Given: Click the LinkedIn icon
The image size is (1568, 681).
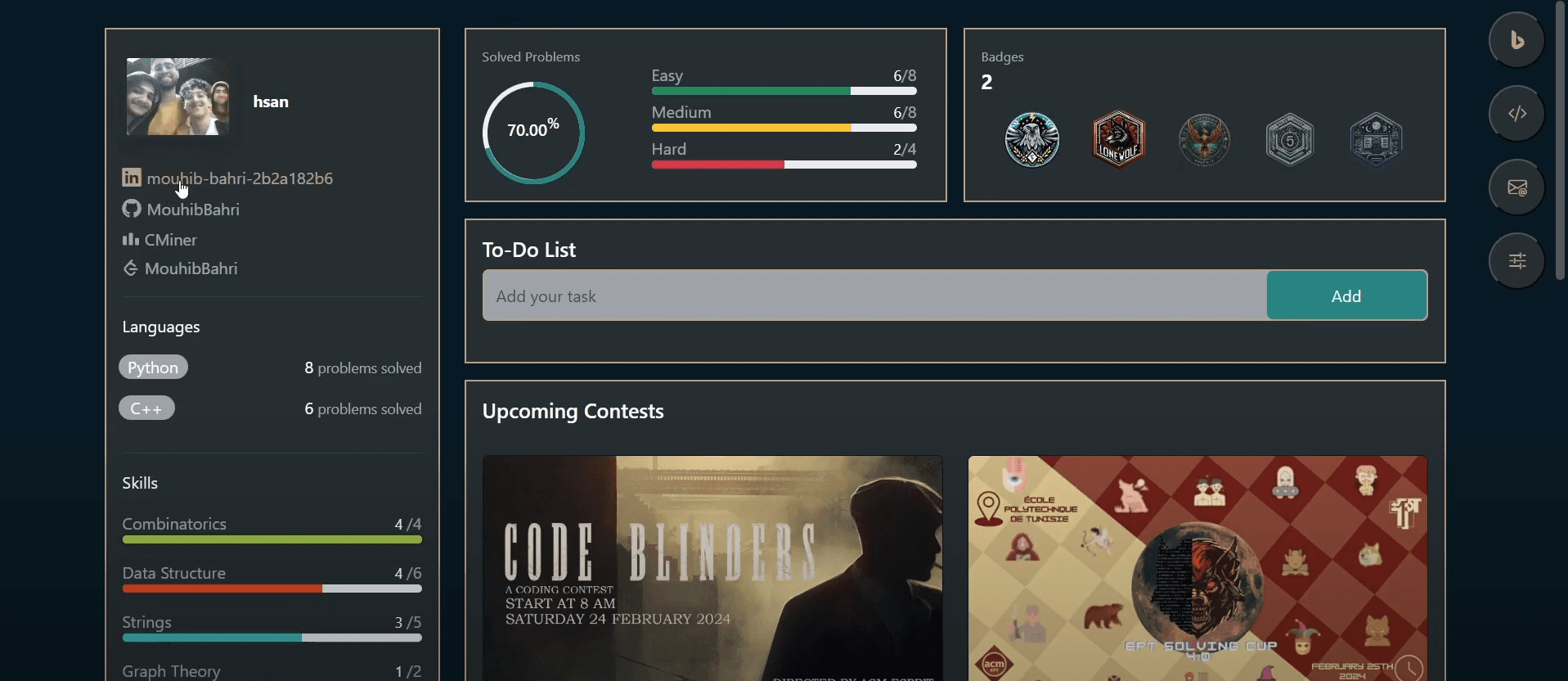Looking at the screenshot, I should tap(132, 178).
